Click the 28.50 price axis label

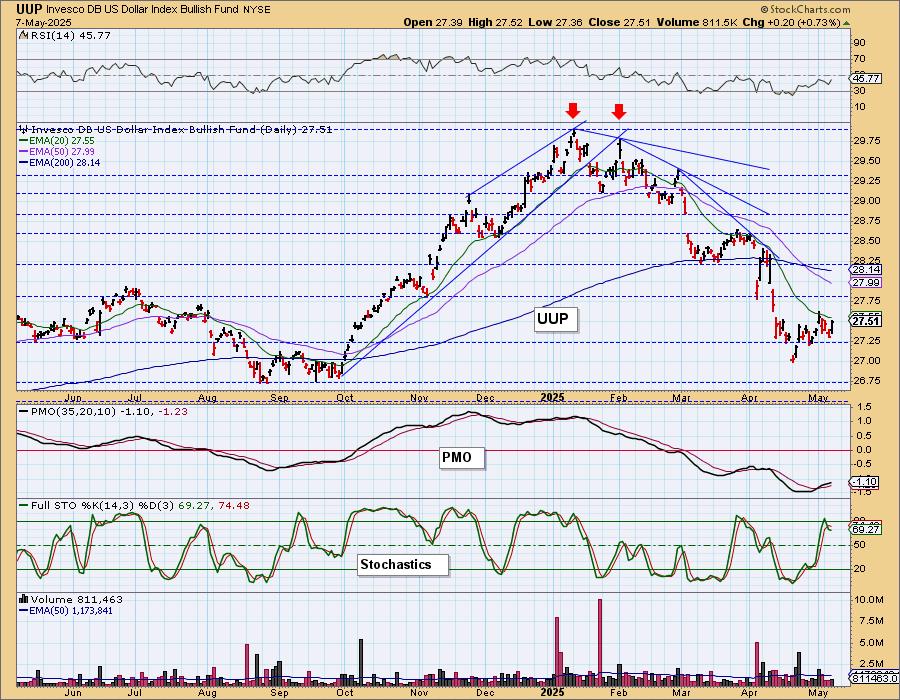pyautogui.click(x=866, y=240)
